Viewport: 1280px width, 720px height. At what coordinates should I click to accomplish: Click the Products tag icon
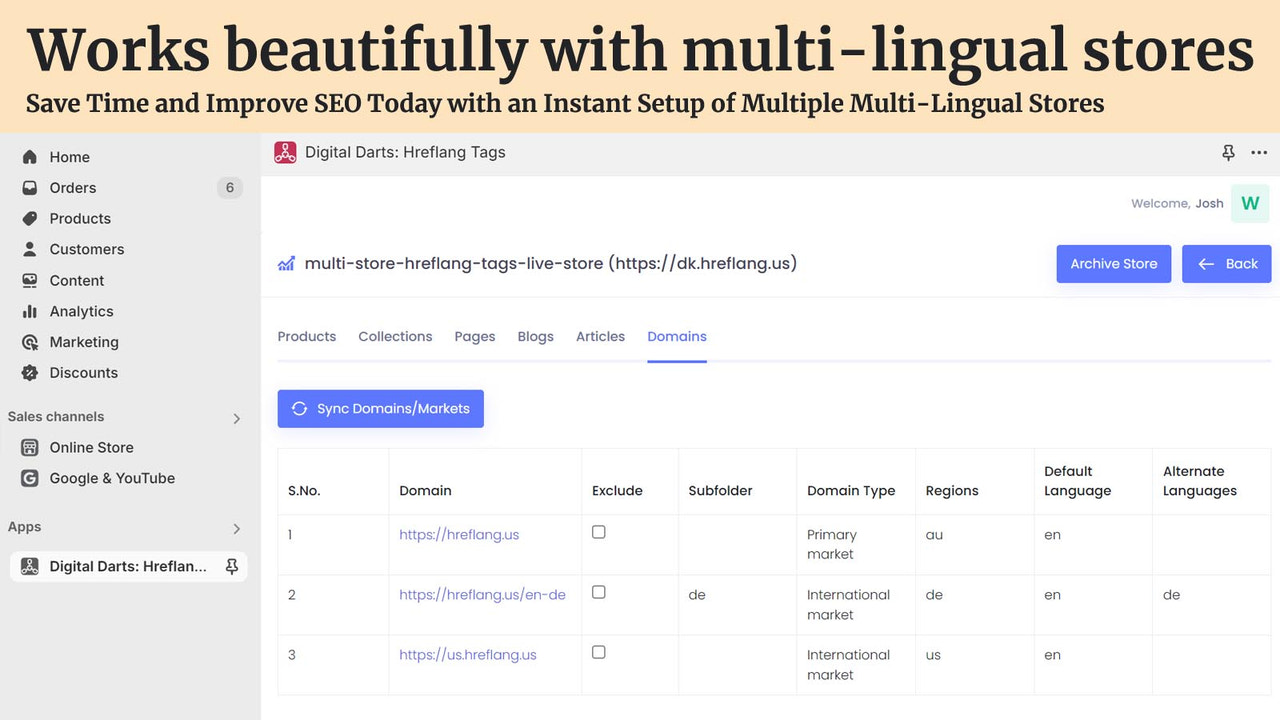click(x=31, y=218)
